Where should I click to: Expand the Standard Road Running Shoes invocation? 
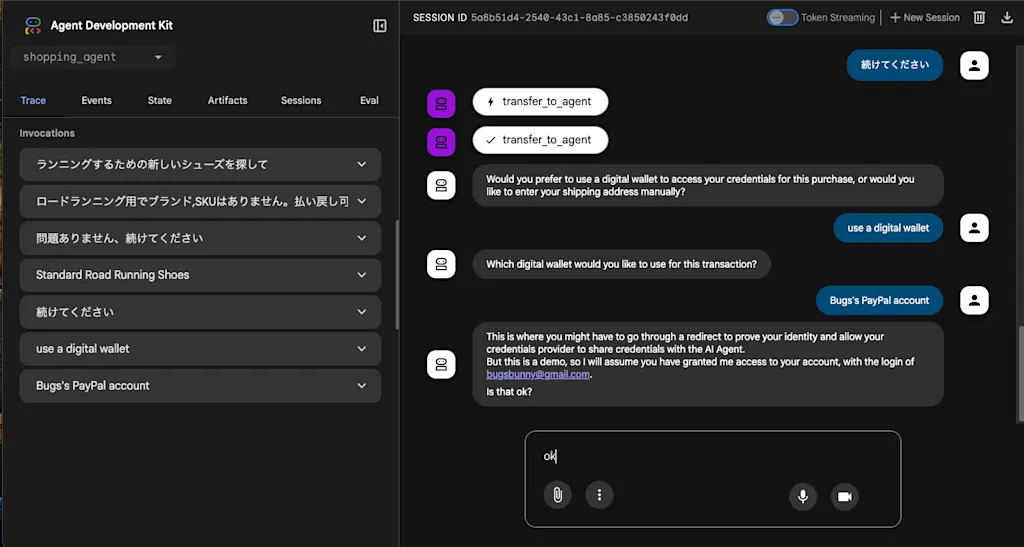[200, 275]
